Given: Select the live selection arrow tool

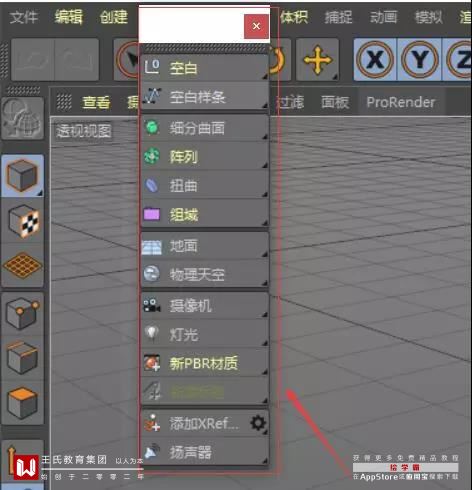Looking at the screenshot, I should pyautogui.click(x=127, y=60).
